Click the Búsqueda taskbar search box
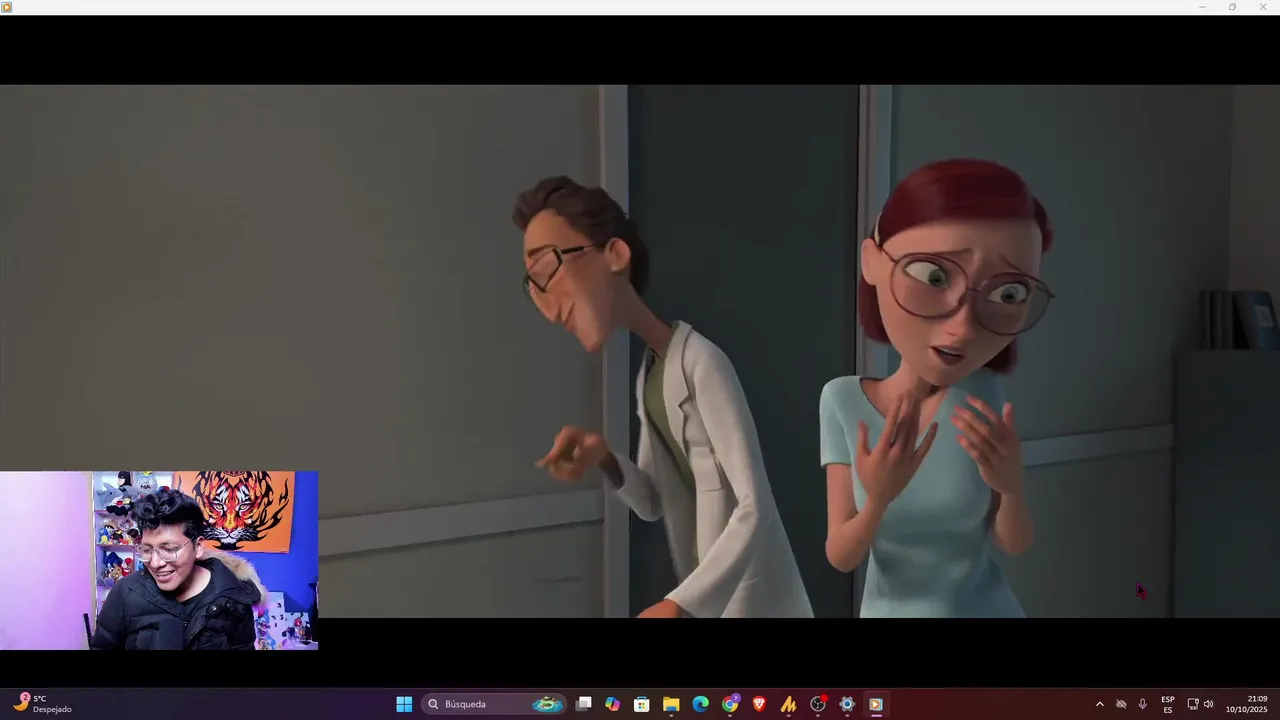 pyautogui.click(x=494, y=704)
